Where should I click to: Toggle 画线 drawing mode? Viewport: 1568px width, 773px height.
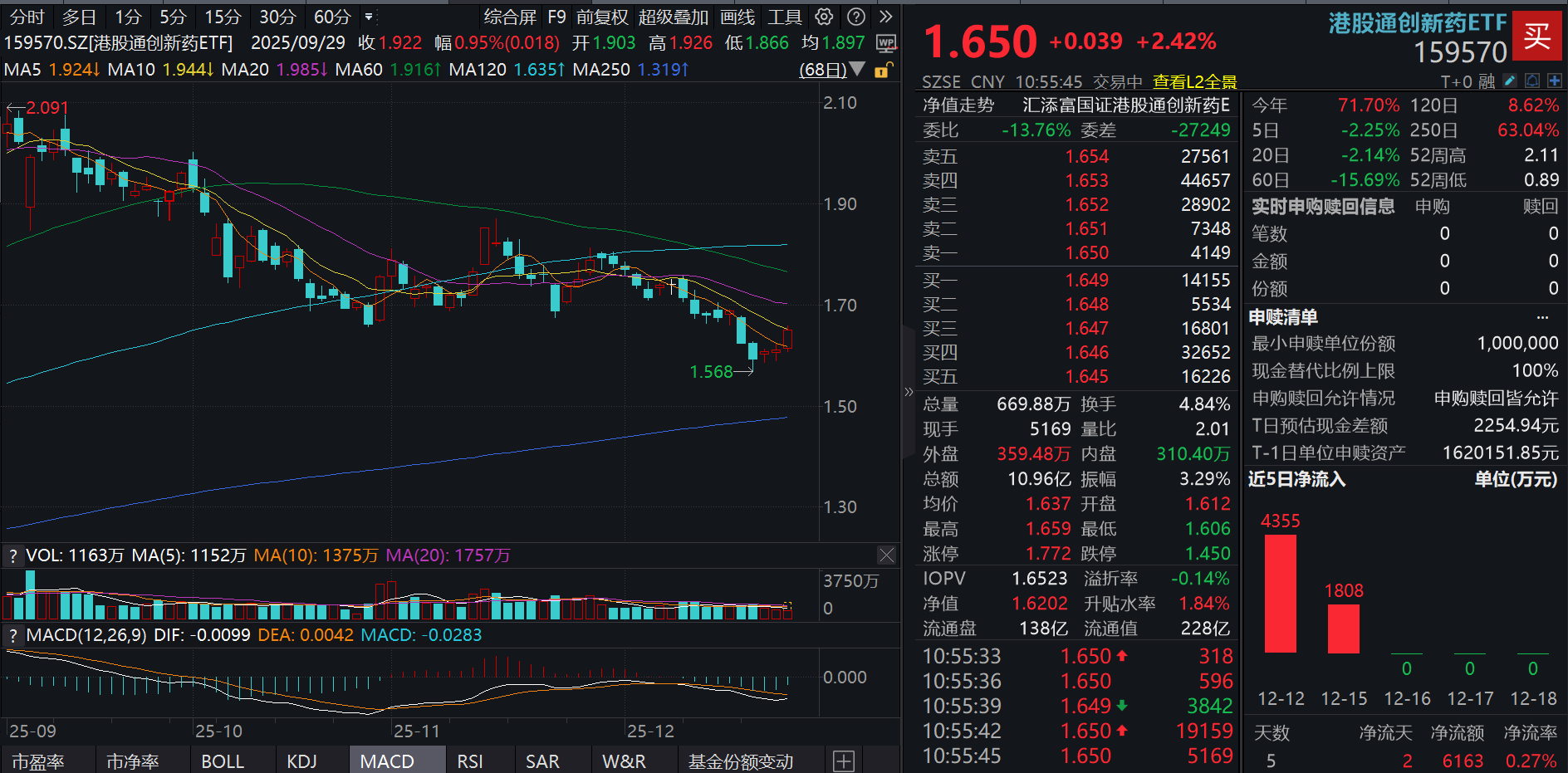(737, 16)
